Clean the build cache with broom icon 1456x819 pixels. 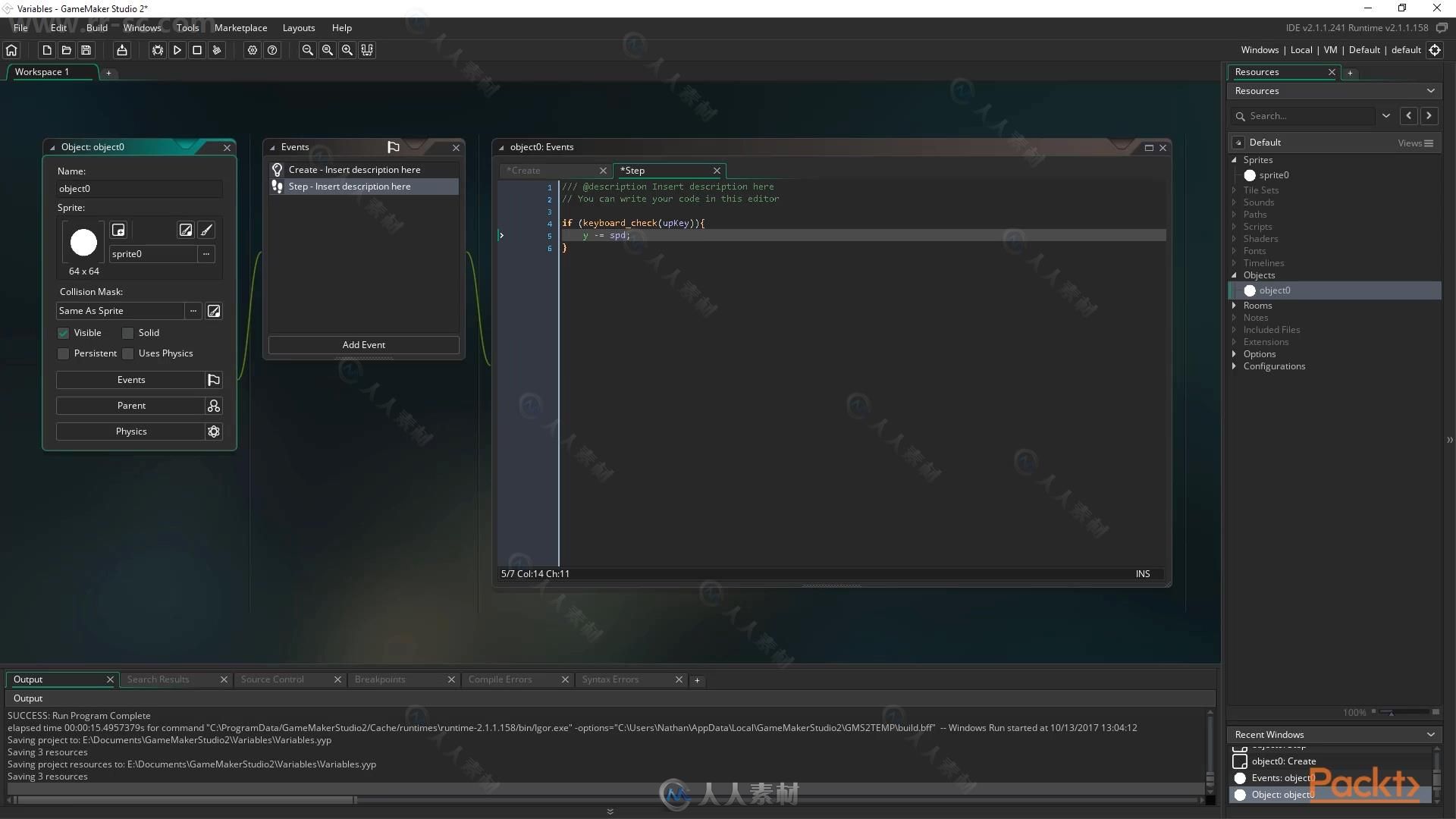217,50
